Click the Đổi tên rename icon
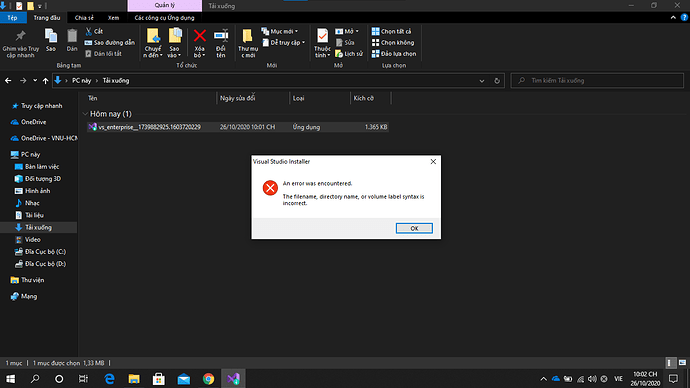This screenshot has height=388, width=690. 221,36
